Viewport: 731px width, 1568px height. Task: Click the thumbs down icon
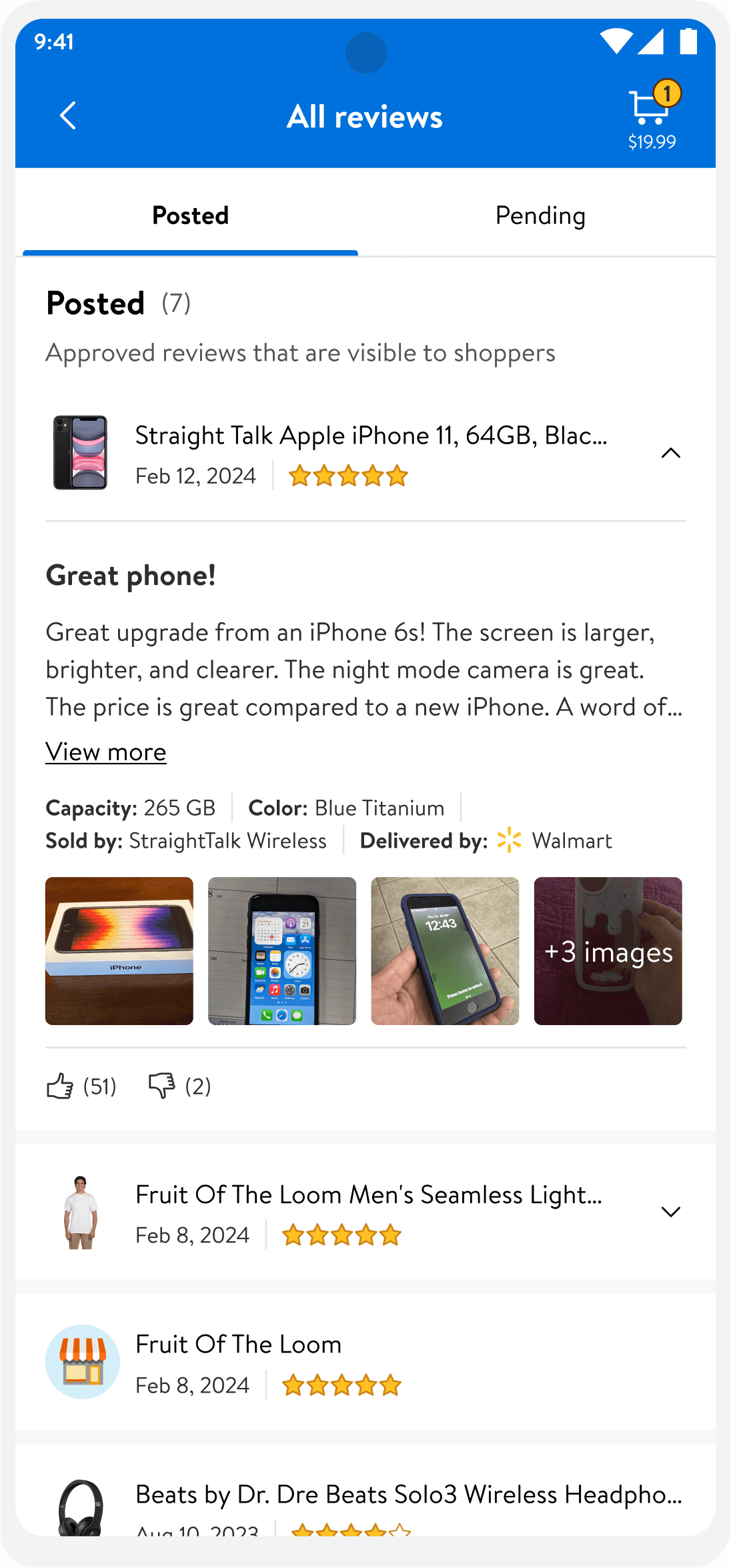[x=161, y=1086]
